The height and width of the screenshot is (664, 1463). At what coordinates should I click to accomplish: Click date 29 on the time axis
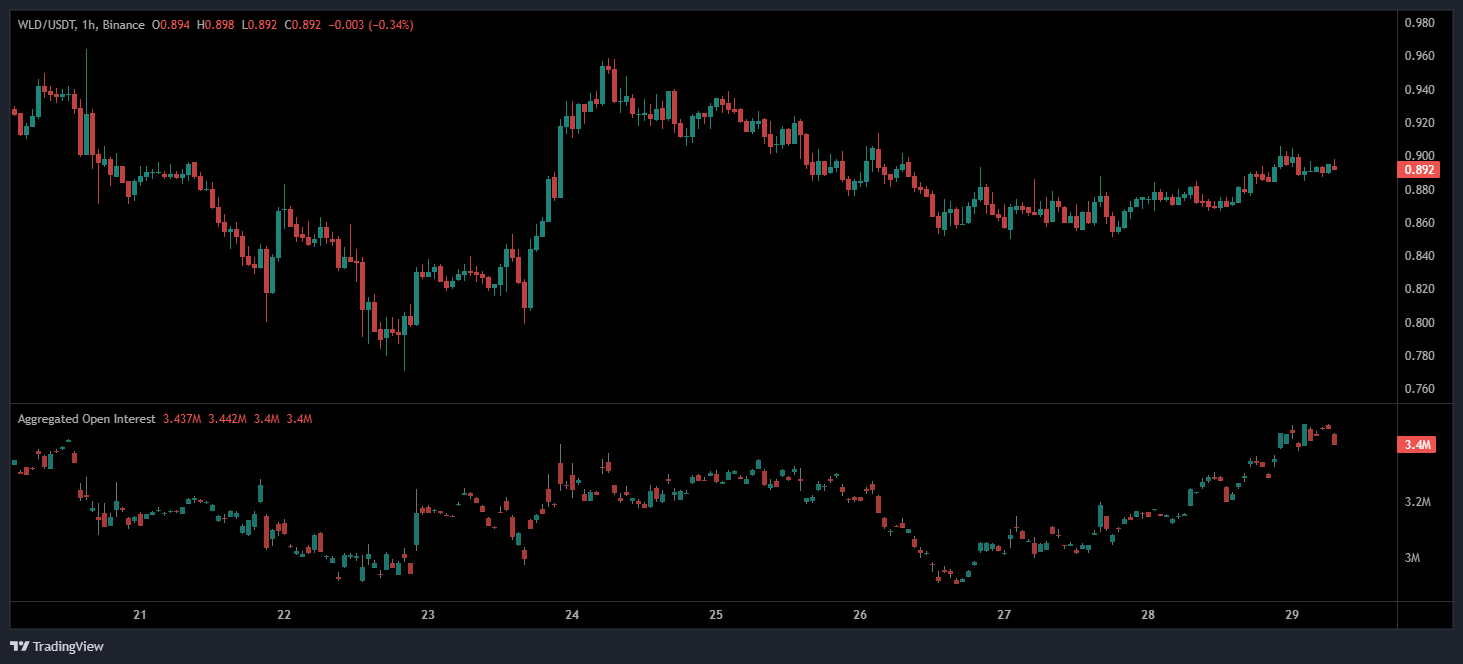[1291, 615]
